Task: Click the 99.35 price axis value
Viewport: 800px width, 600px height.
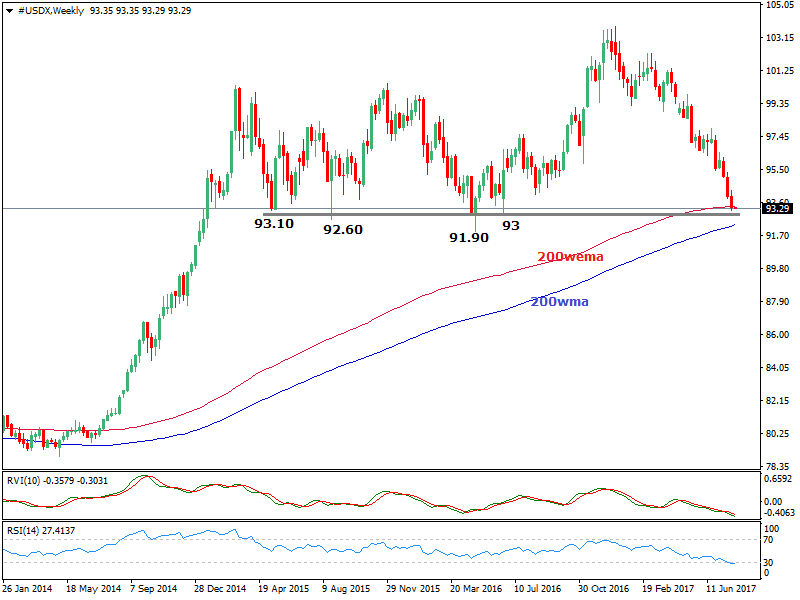Action: 777,104
